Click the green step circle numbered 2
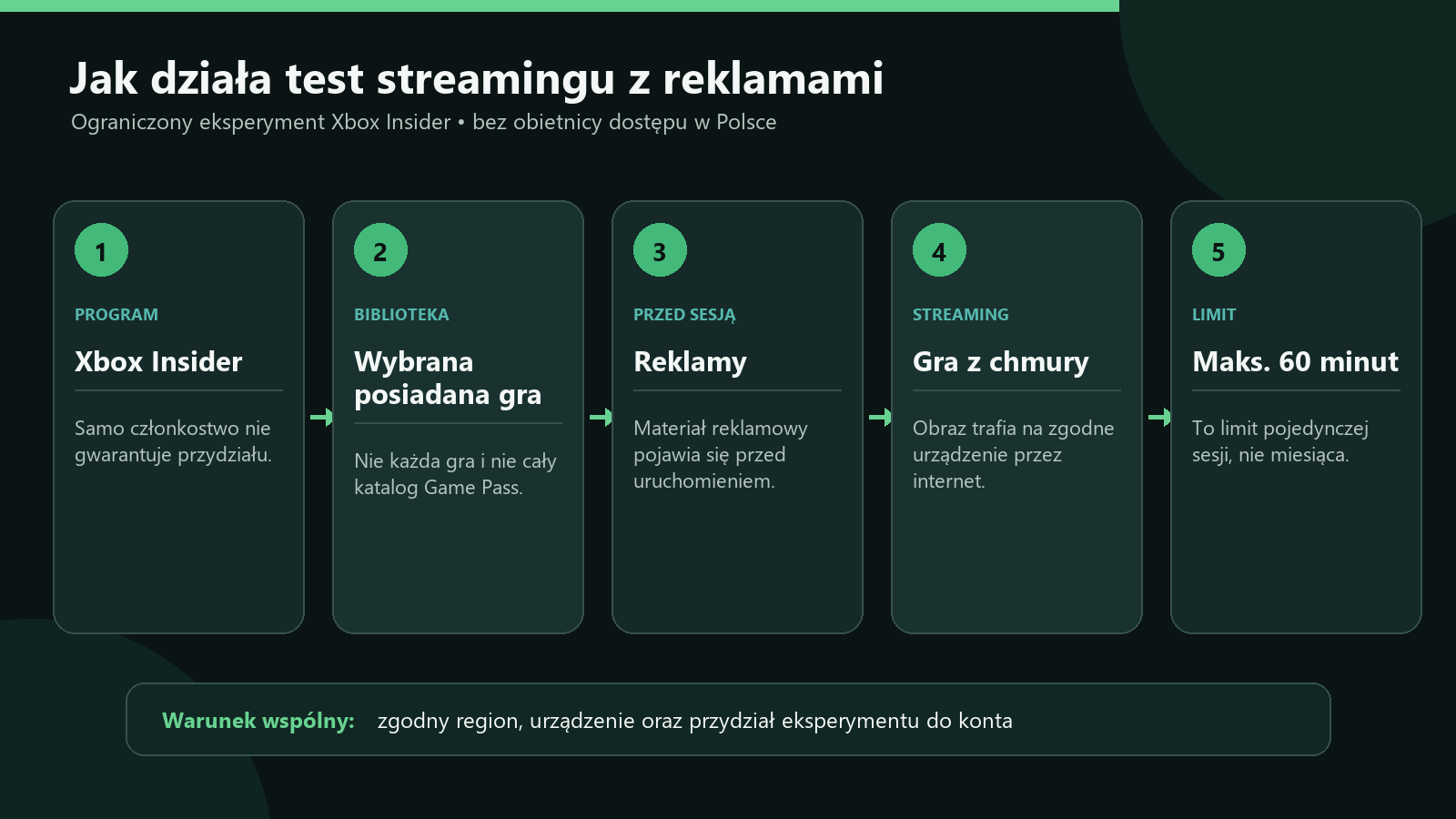The image size is (1456, 819). pos(380,250)
